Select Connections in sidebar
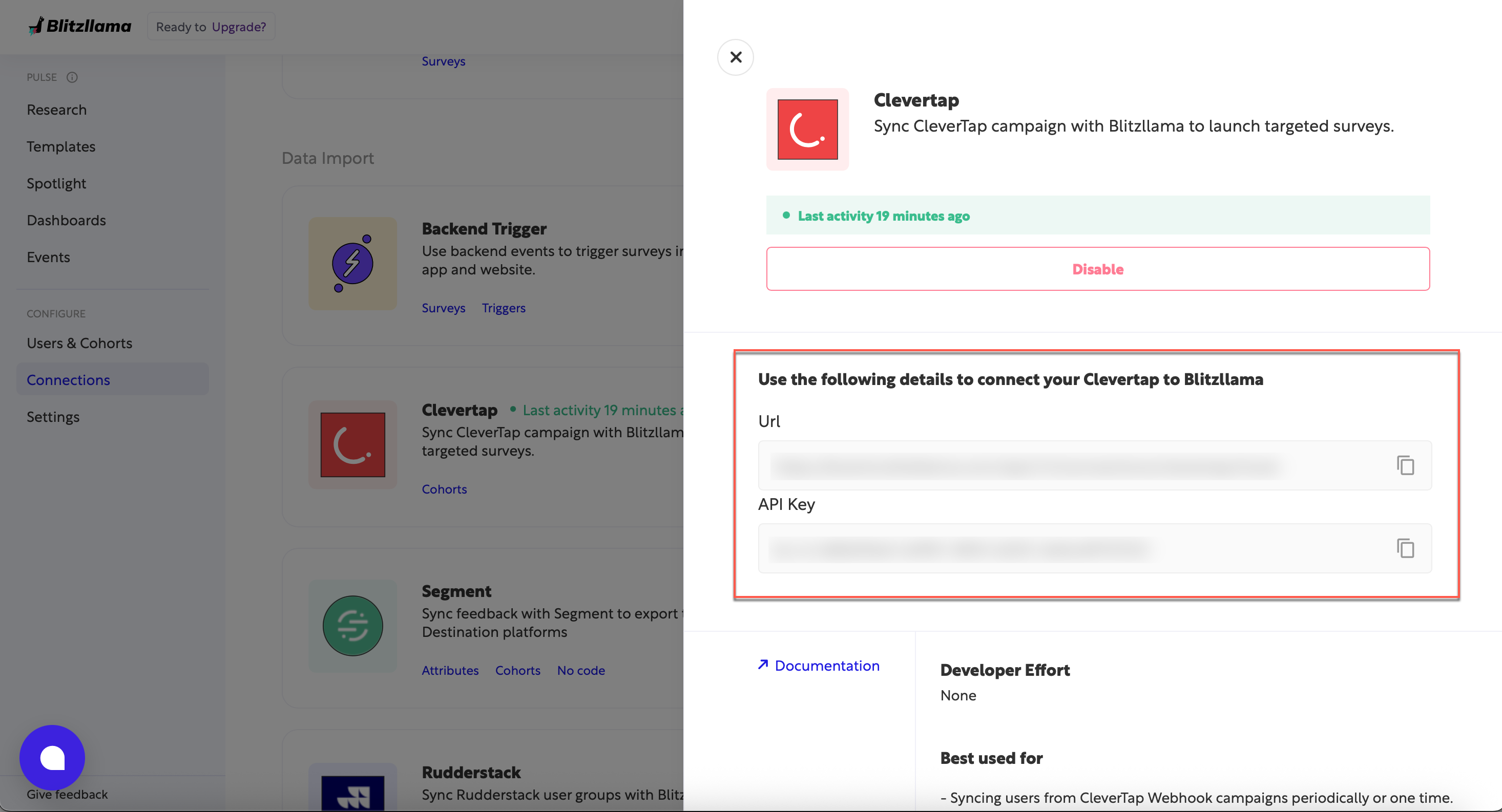The image size is (1502, 812). 113,379
